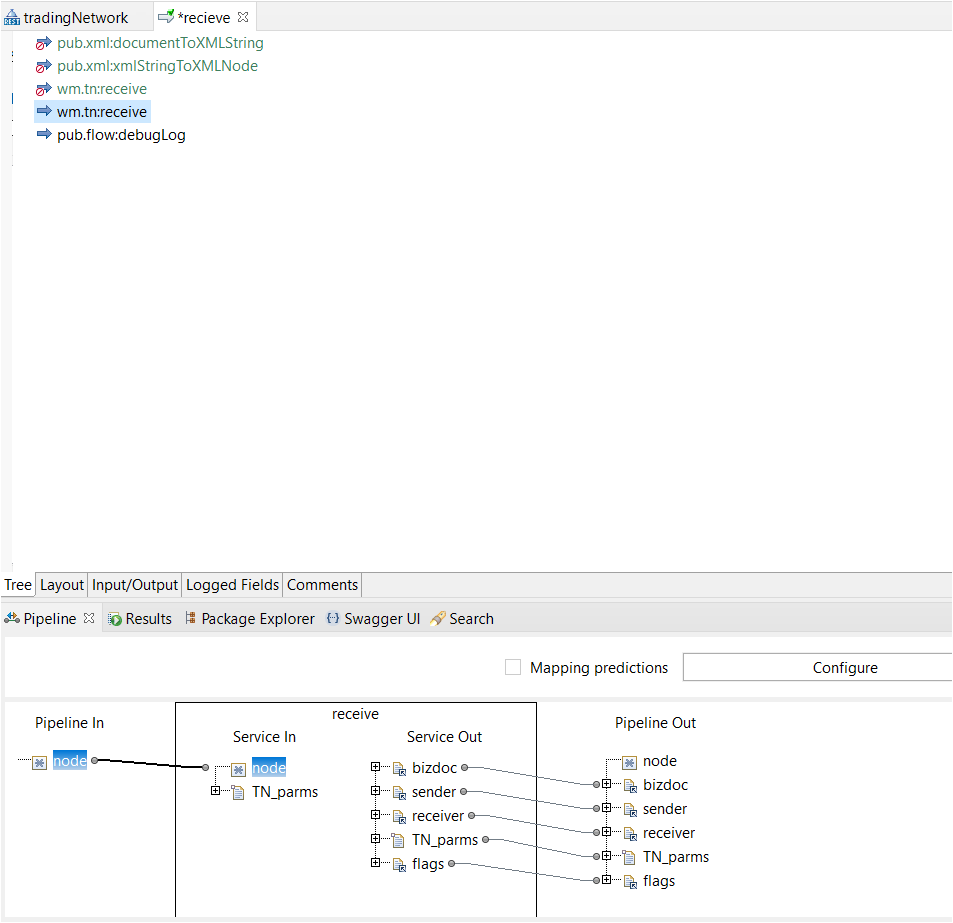Enable the Mapping predictions checkbox
Screen dimensions: 953x923
513,667
